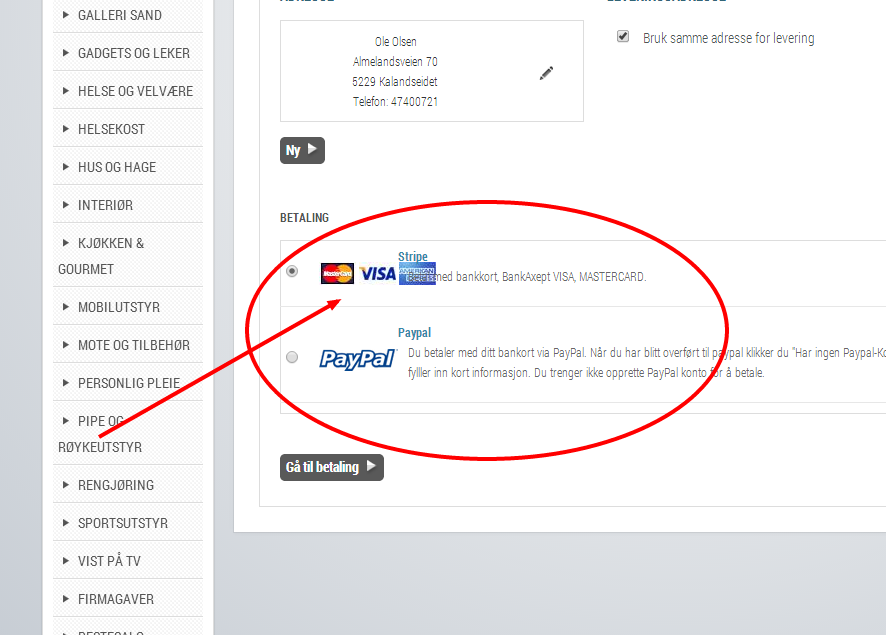Expand the GADGETS OG LEKER arrow
886x635 pixels.
[66, 53]
